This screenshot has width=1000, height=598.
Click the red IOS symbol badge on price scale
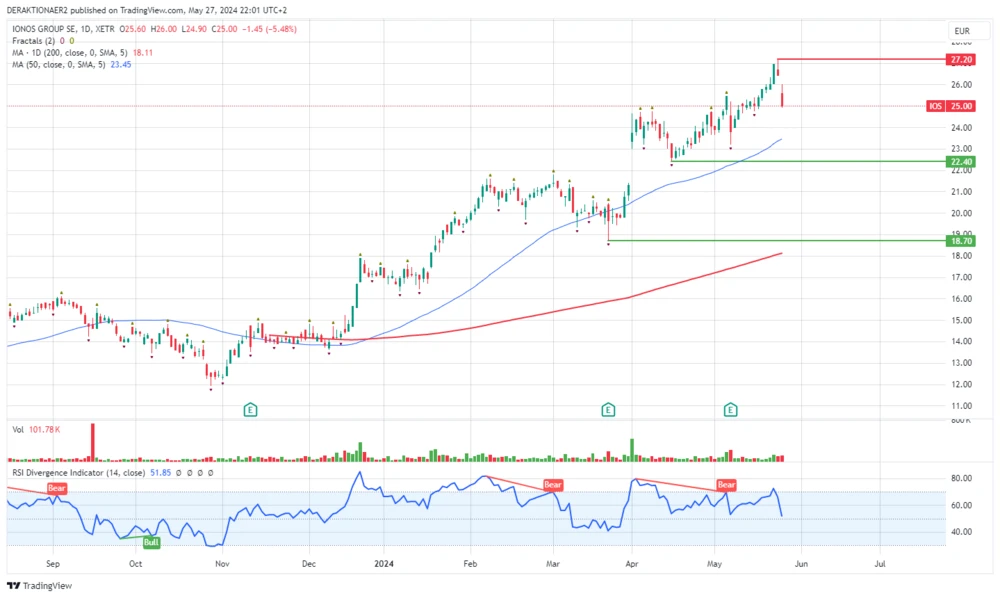coord(934,105)
